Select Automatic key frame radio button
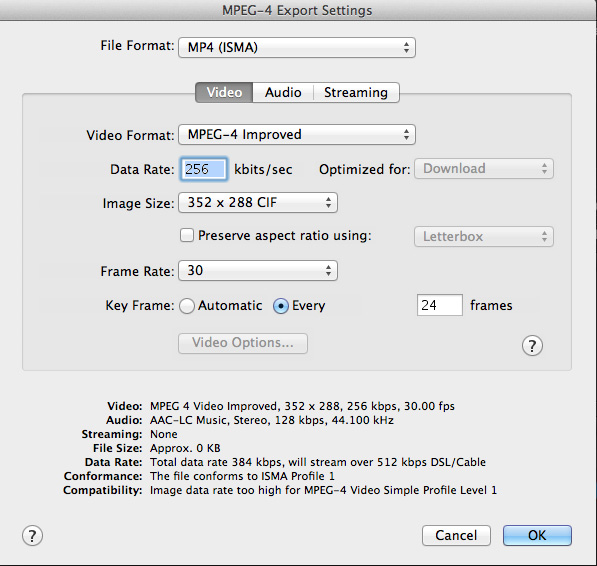Viewport: 597px width, 566px height. [187, 306]
